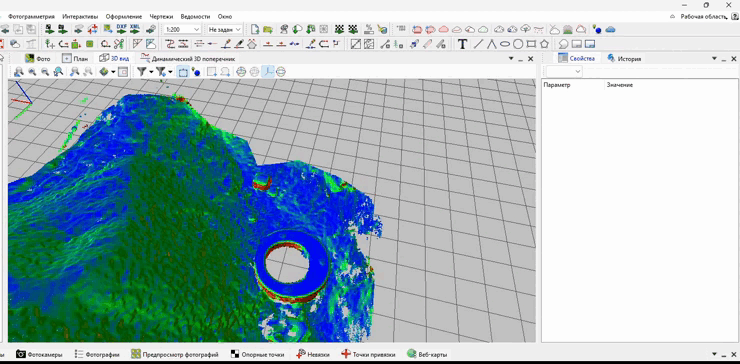The width and height of the screenshot is (740, 364).
Task: Open the Окно menu
Action: click(225, 17)
